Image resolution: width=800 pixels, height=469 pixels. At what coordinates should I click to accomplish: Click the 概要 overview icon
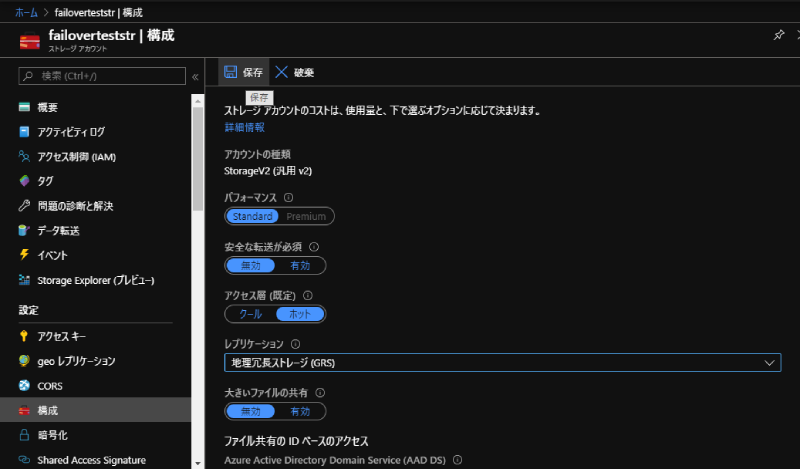click(x=24, y=107)
